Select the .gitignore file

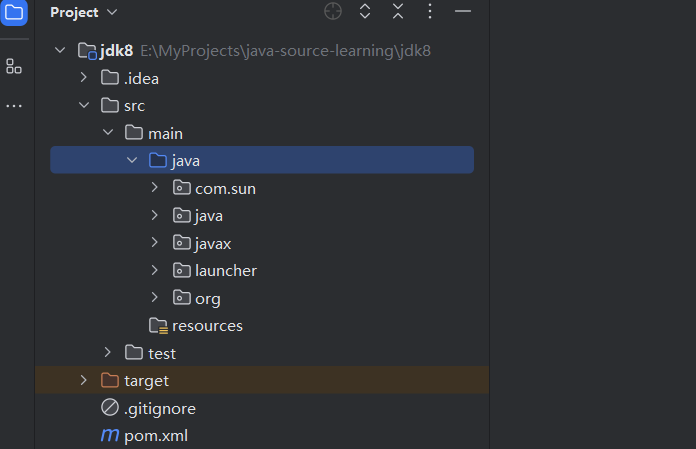click(159, 408)
